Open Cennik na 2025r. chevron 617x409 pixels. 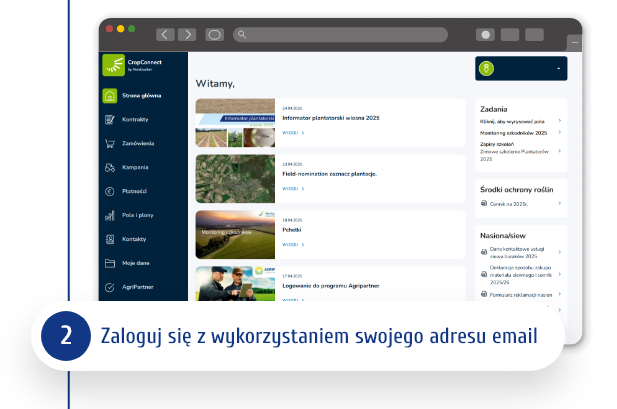click(x=559, y=204)
